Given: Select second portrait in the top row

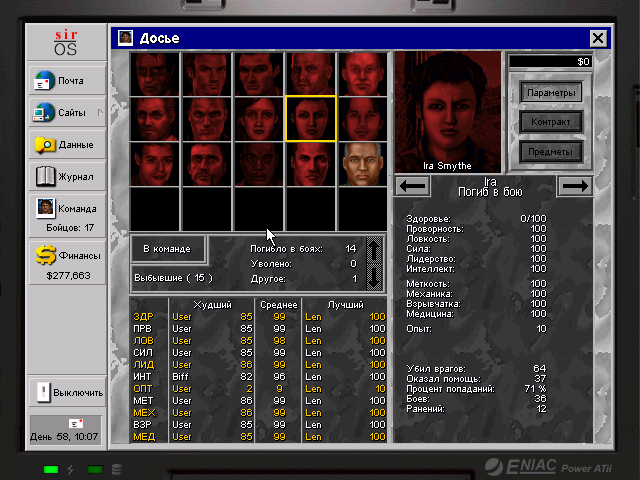Looking at the screenshot, I should click(x=207, y=74).
